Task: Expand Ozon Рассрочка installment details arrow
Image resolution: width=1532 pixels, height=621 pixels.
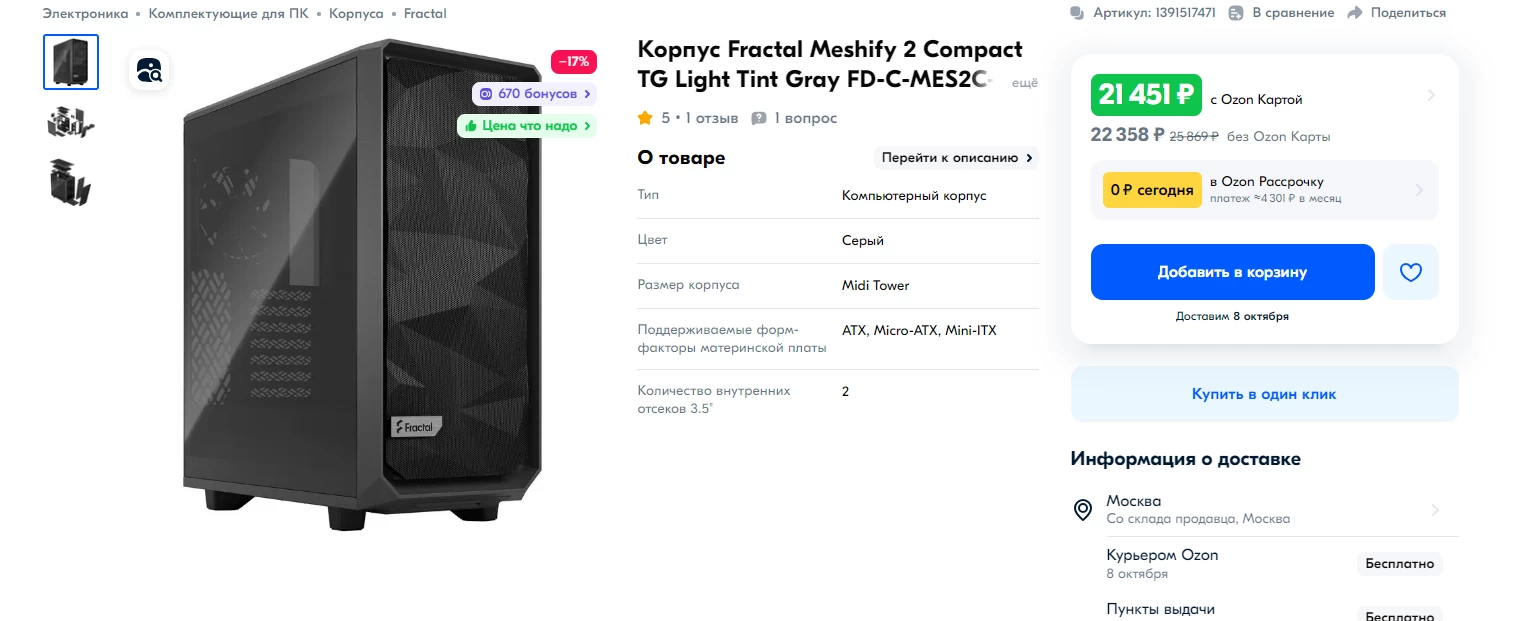Action: [x=1418, y=190]
